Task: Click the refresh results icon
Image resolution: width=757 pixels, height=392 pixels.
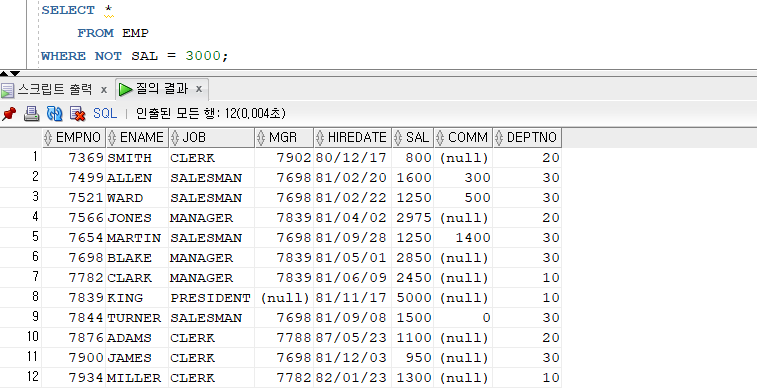Action: (x=54, y=114)
